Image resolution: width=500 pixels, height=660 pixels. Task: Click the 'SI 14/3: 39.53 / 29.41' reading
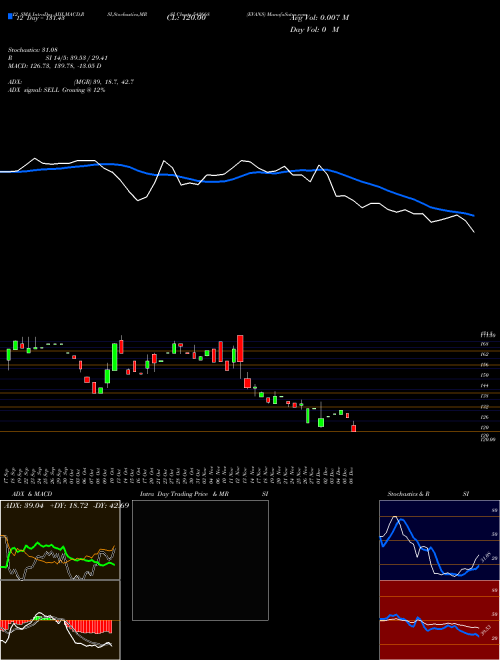(77, 58)
